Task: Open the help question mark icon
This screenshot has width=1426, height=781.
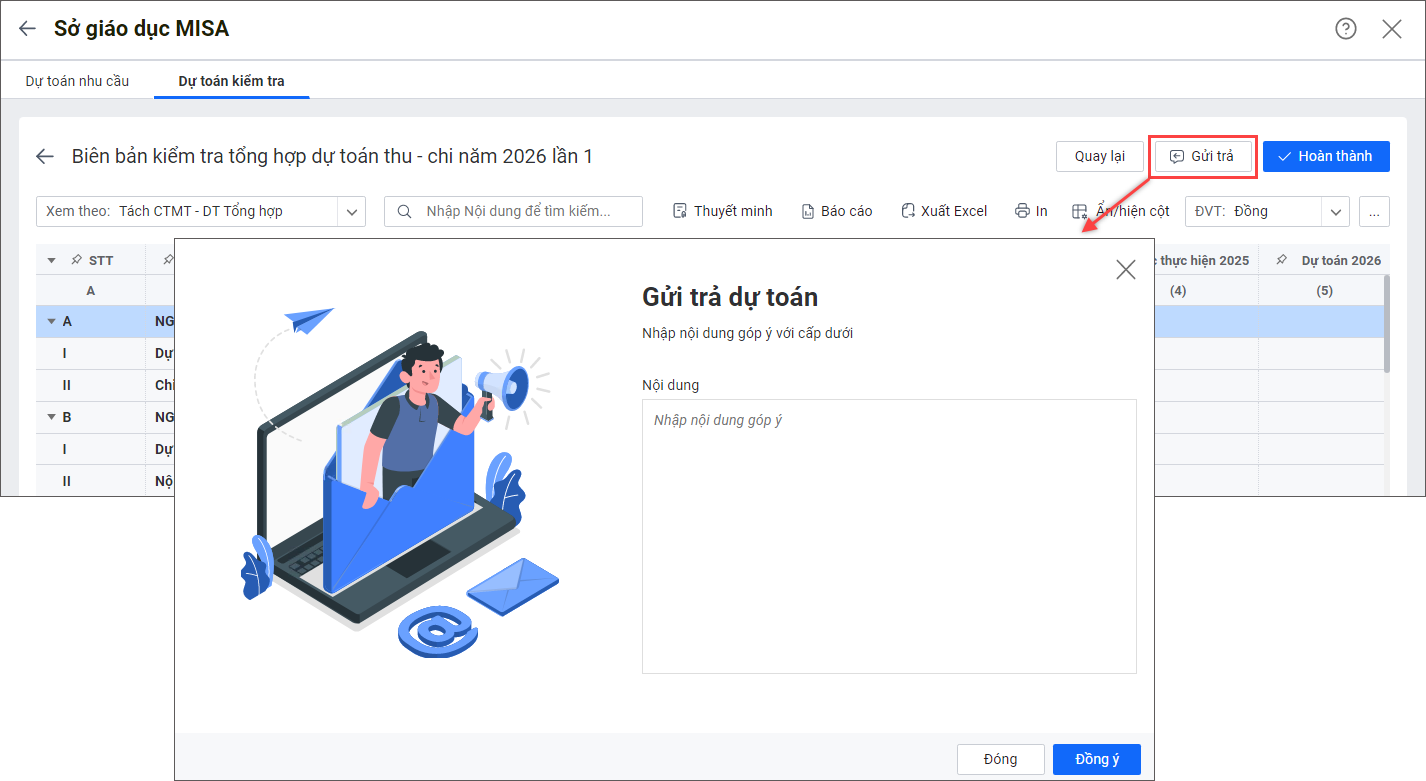Action: [1346, 29]
